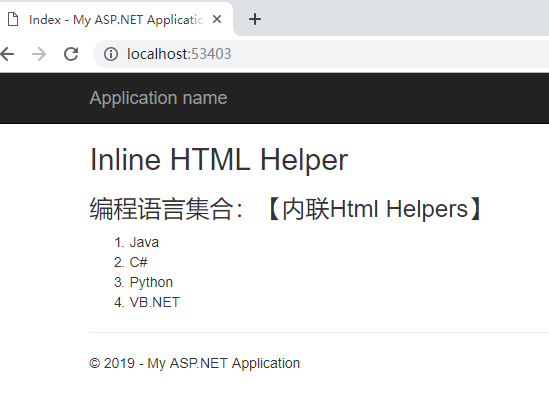Click the browser back arrow
The width and height of the screenshot is (549, 415).
6,54
